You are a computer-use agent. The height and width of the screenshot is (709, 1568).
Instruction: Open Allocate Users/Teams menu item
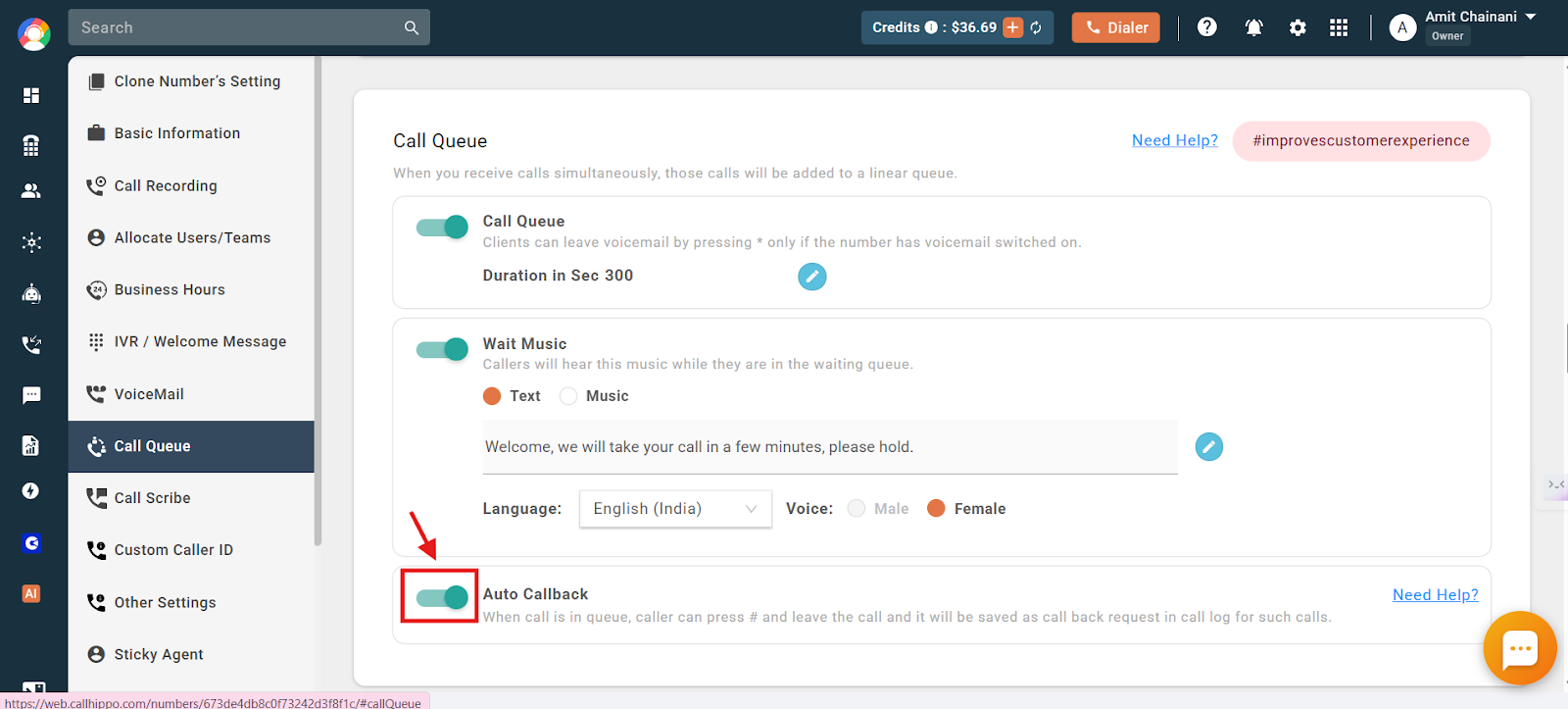191,237
